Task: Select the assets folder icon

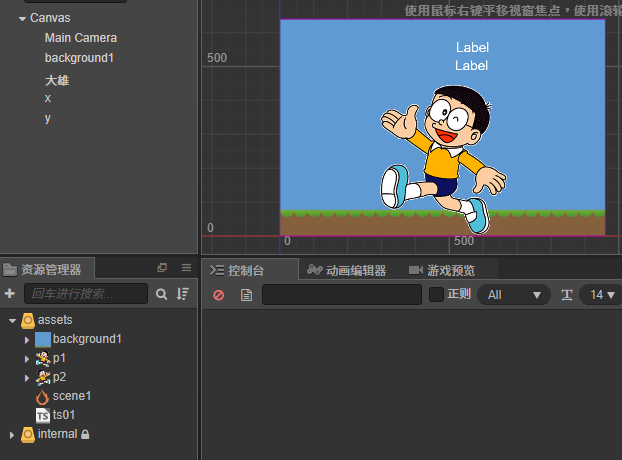Action: (x=28, y=320)
